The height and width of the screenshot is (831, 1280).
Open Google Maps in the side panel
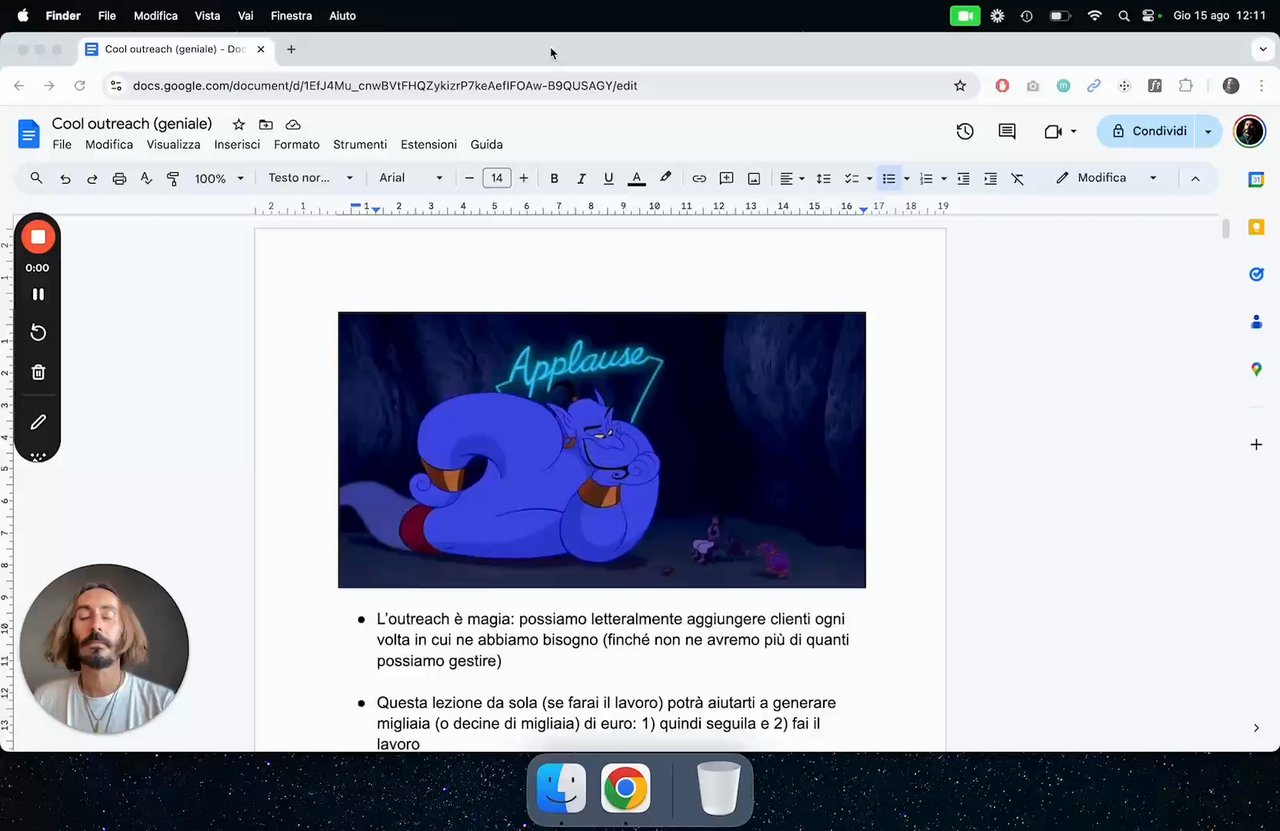coord(1256,369)
